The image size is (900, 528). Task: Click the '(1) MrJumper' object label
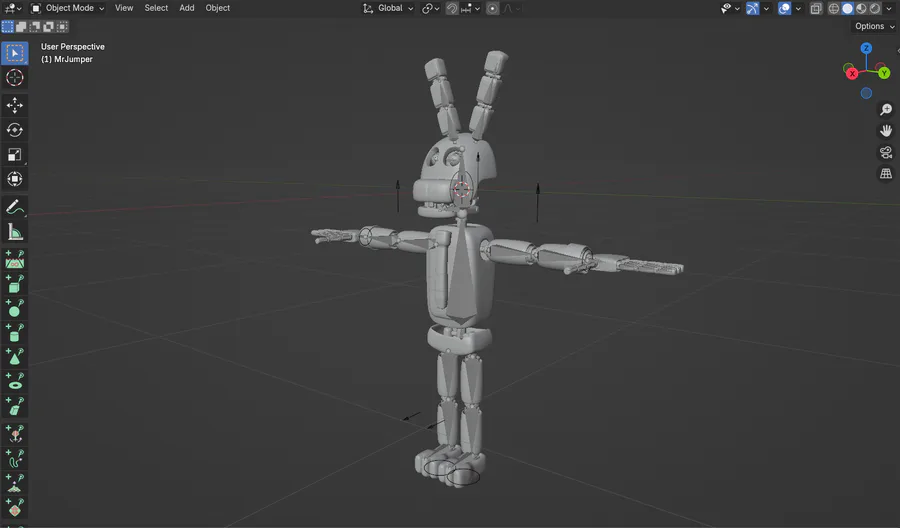pyautogui.click(x=67, y=59)
